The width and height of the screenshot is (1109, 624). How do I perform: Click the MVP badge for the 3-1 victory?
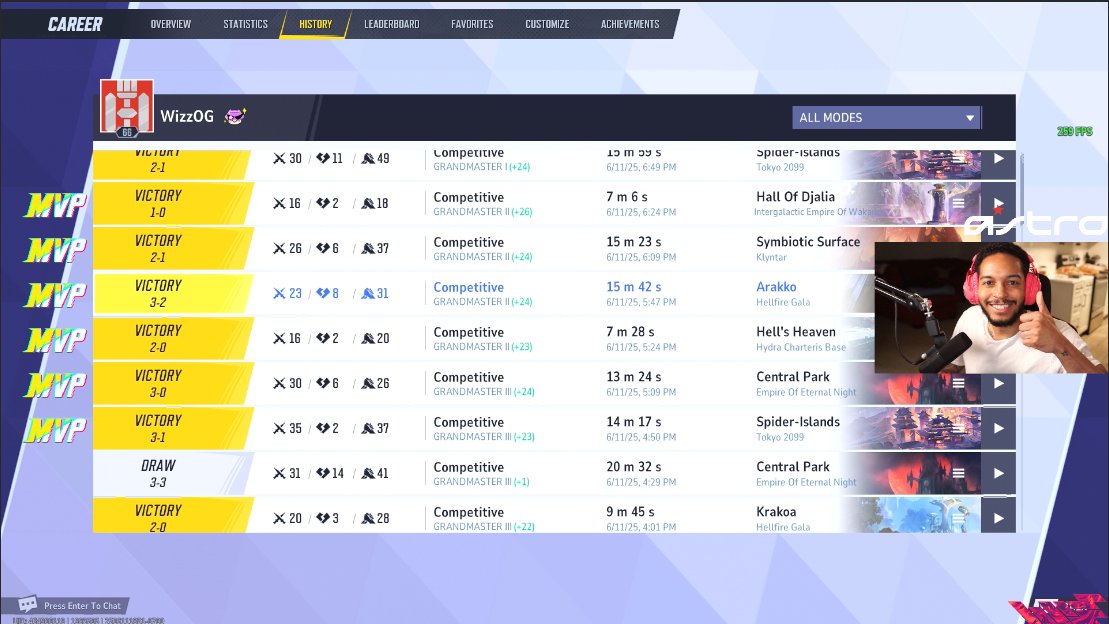pos(56,430)
